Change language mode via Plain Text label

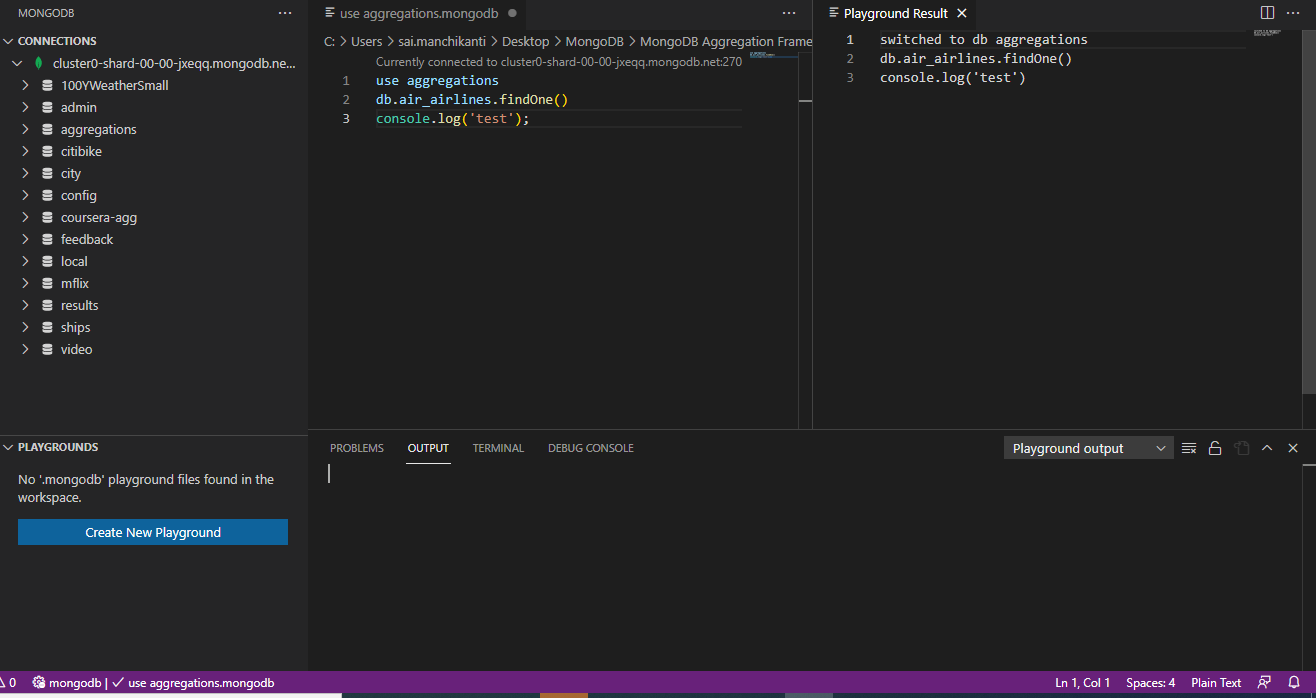pyautogui.click(x=1216, y=682)
